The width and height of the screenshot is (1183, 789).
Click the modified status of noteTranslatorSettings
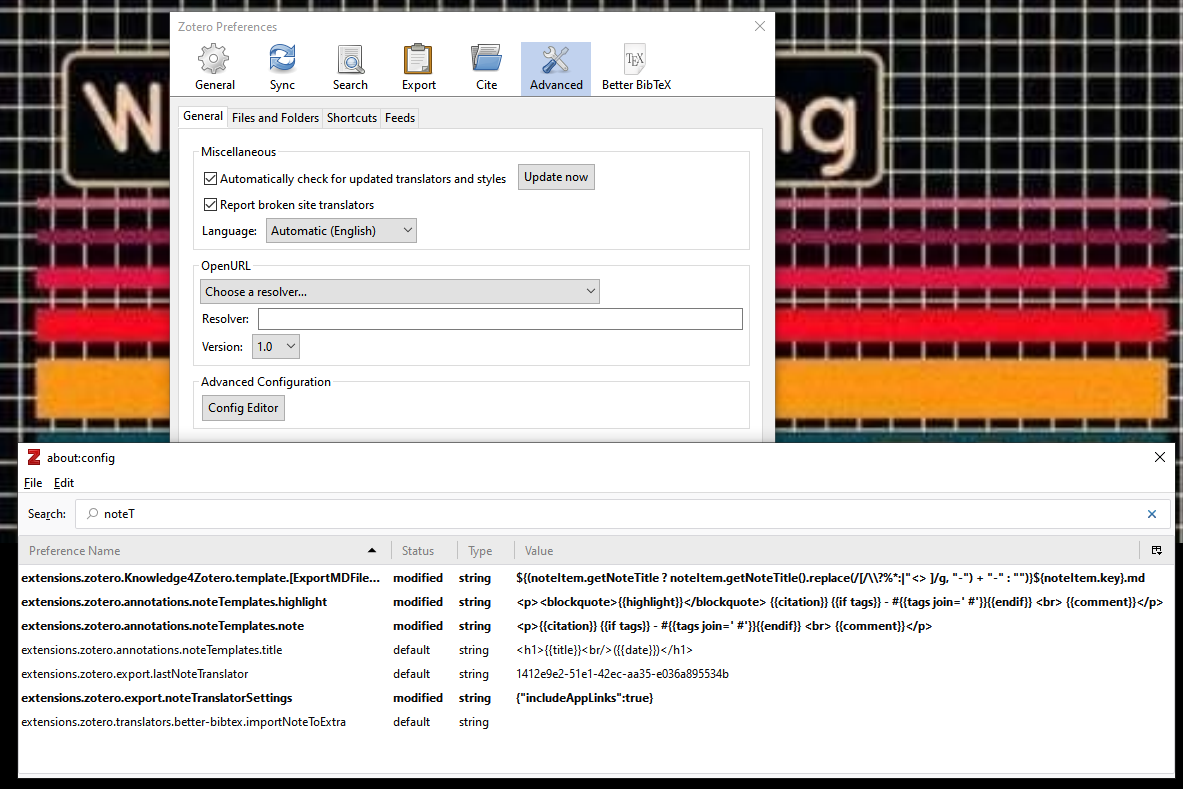(x=418, y=698)
